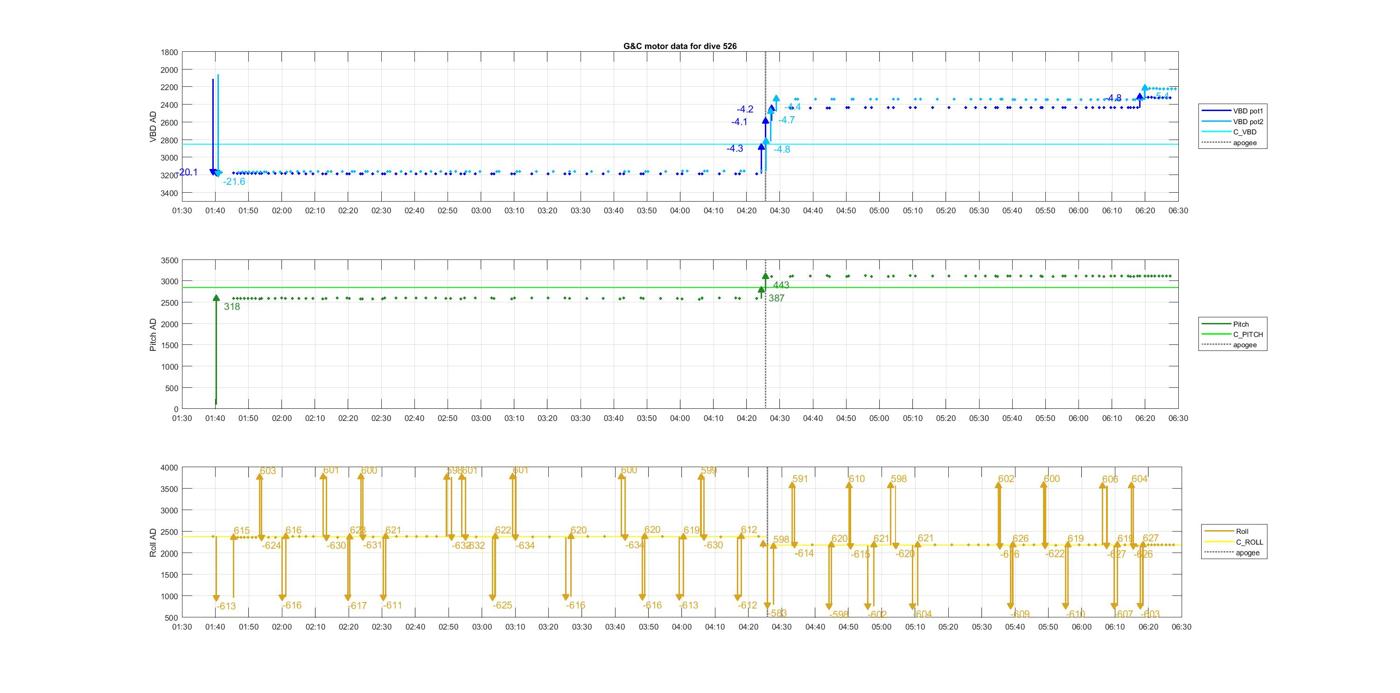Click the "443" pitch annotation

[781, 286]
